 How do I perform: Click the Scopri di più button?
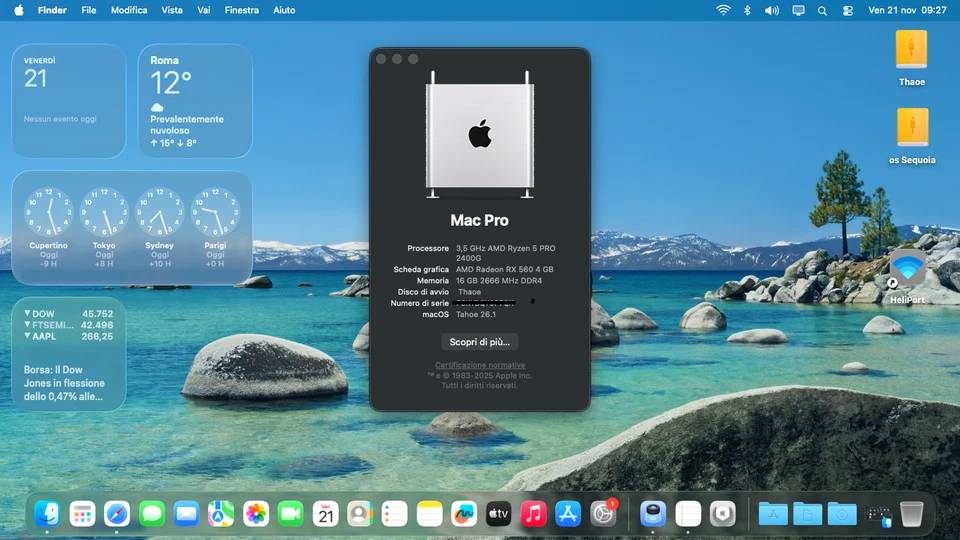pyautogui.click(x=479, y=342)
